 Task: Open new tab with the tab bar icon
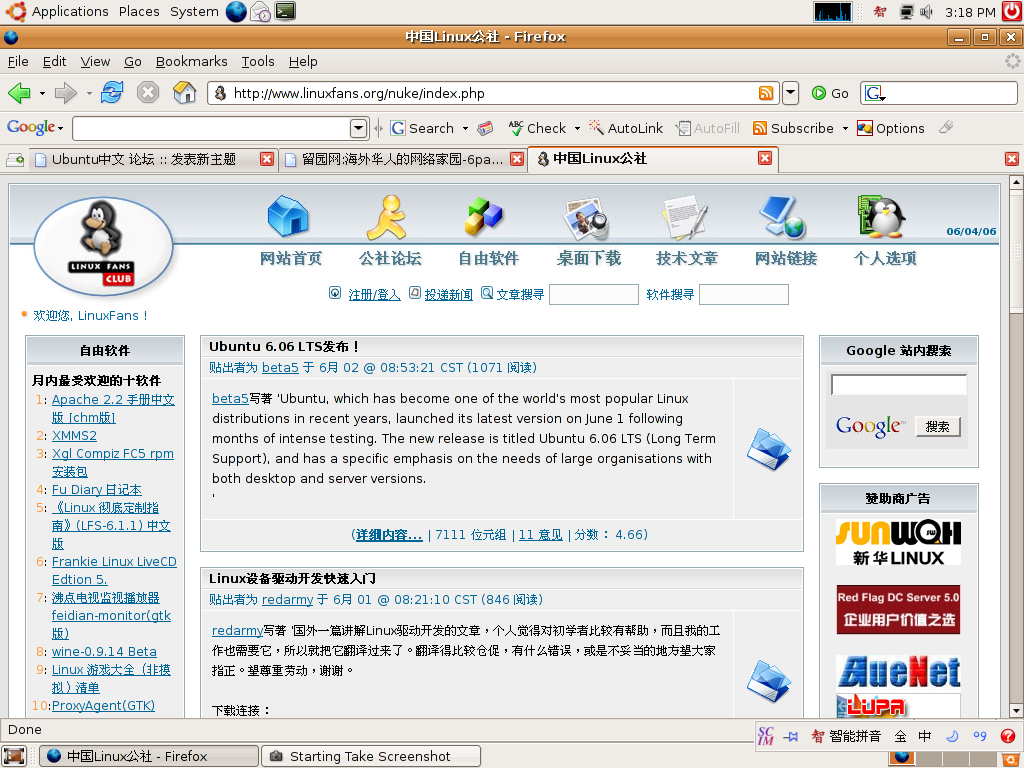pos(14,159)
